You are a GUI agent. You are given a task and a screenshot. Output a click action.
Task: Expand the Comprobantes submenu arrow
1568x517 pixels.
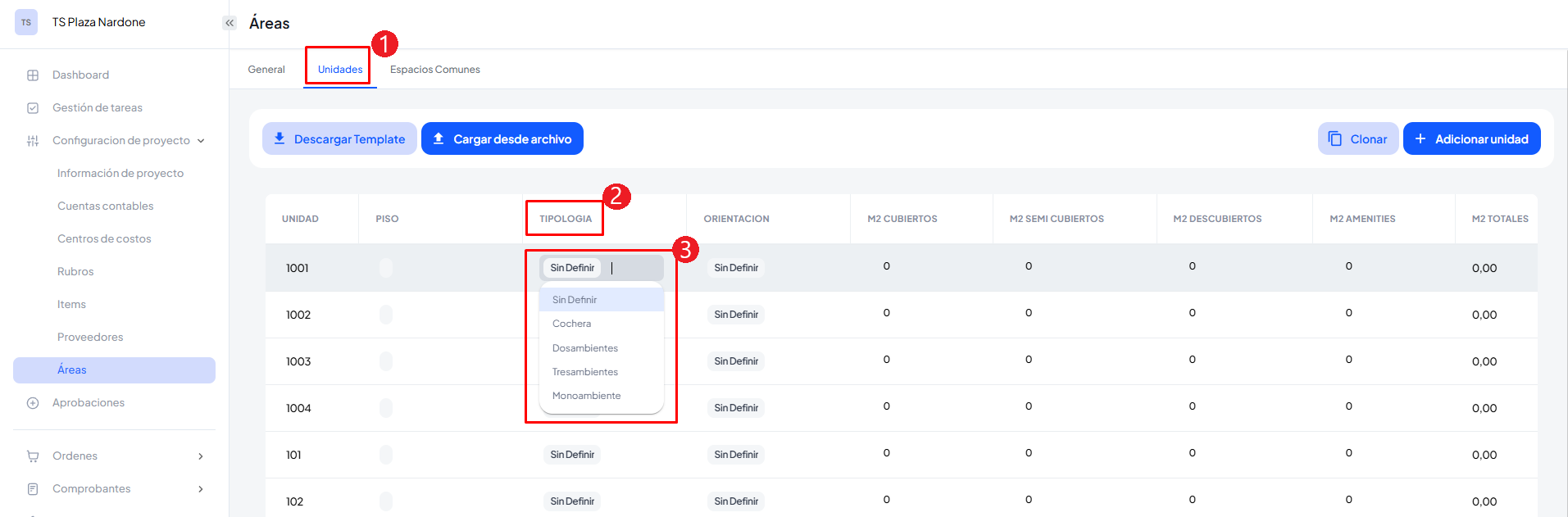pyautogui.click(x=201, y=489)
